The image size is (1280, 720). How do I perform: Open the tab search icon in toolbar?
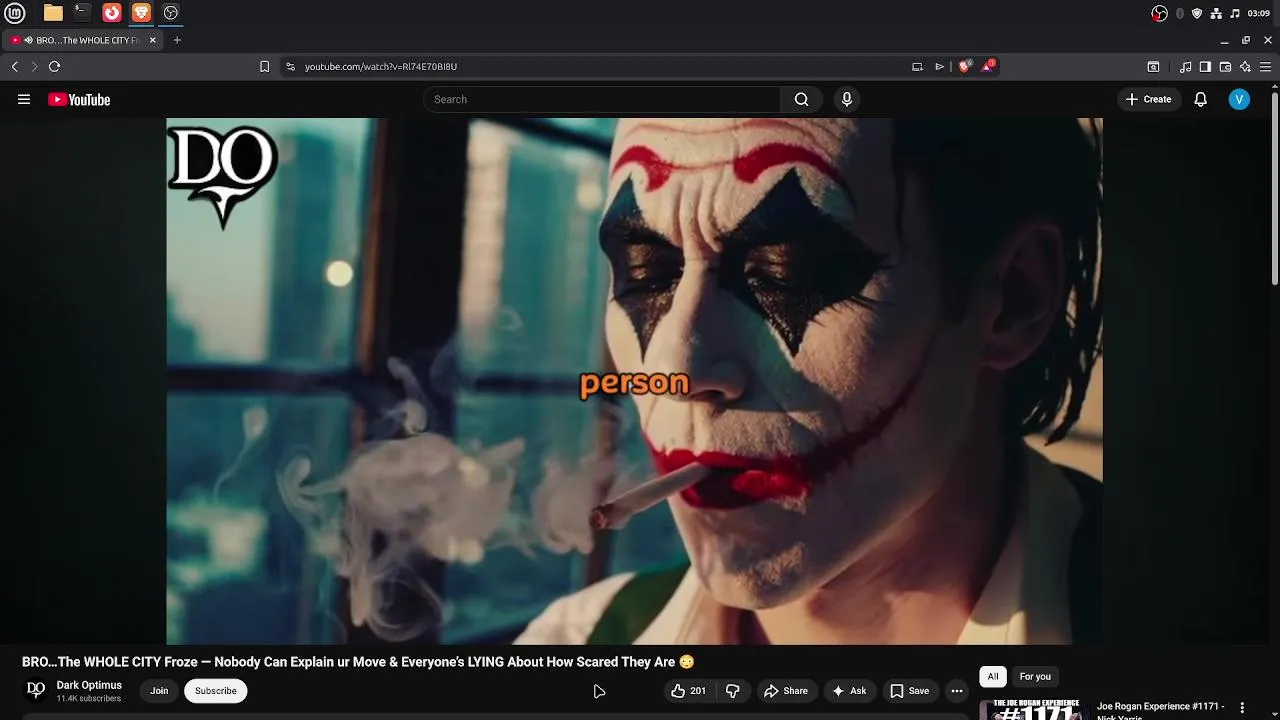click(1153, 67)
